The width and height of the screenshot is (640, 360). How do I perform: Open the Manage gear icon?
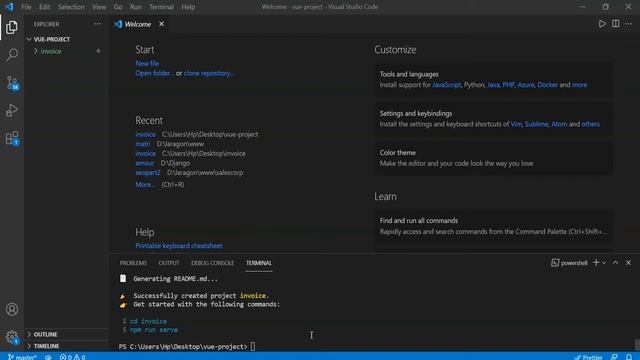tap(12, 337)
